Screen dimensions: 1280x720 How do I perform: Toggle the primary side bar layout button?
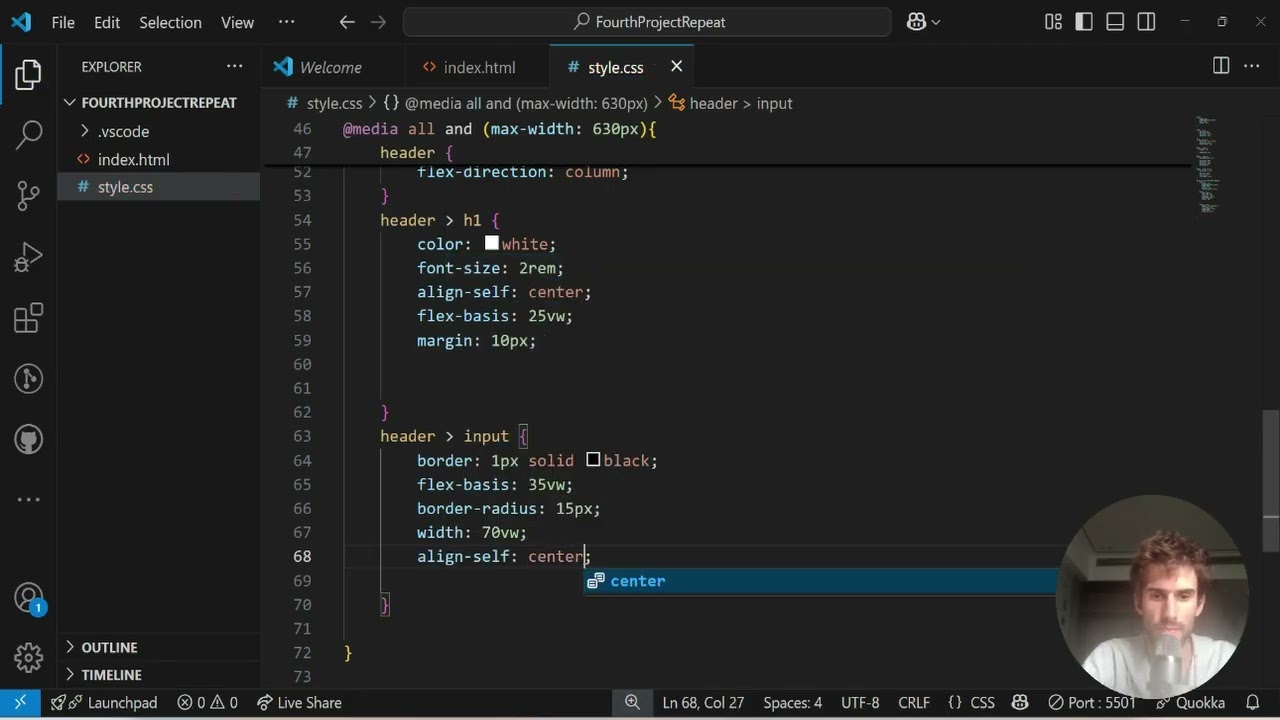pyautogui.click(x=1084, y=22)
